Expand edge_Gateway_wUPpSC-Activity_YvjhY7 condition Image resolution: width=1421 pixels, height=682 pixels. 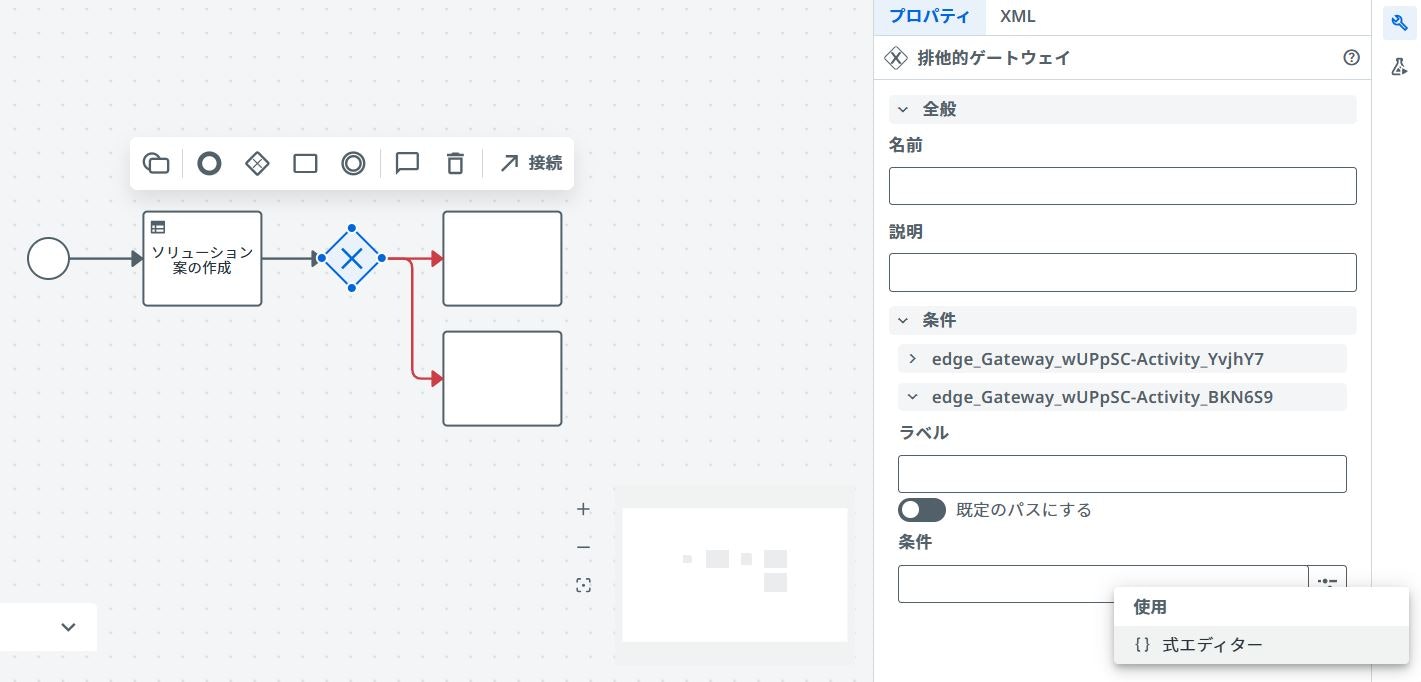click(x=912, y=359)
